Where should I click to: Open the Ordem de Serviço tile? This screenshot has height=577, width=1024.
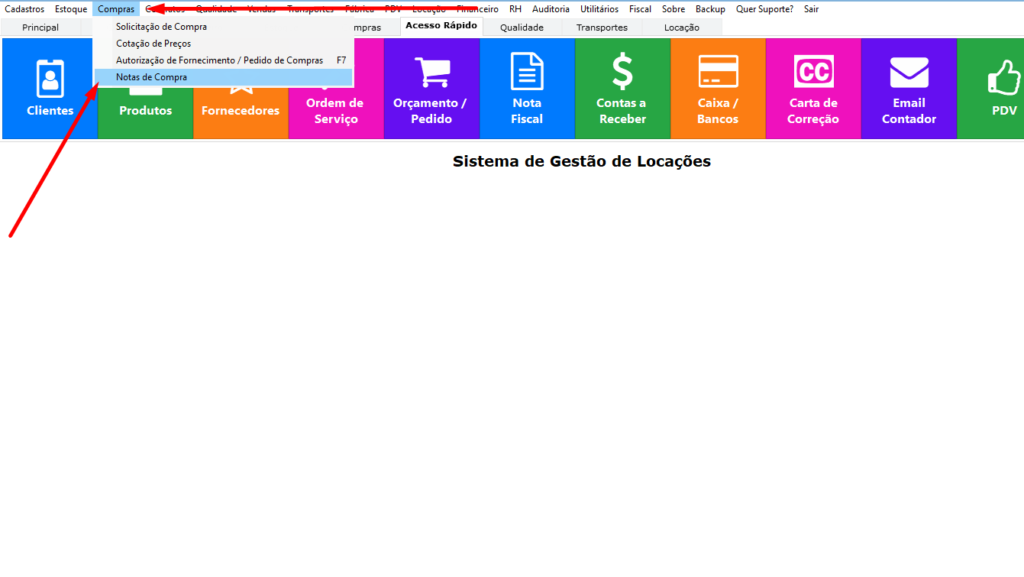pyautogui.click(x=335, y=110)
